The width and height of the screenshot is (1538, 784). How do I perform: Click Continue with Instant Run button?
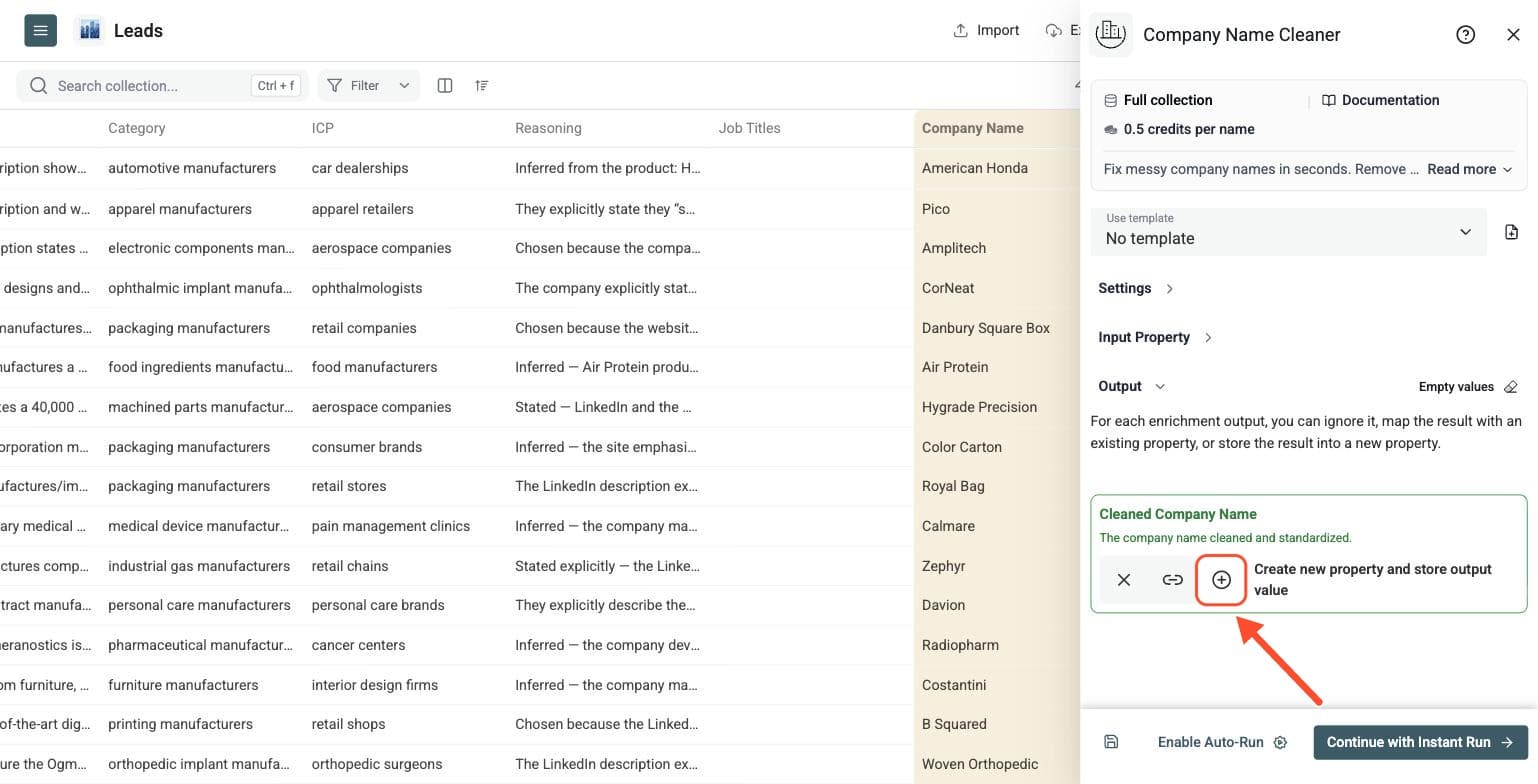[1421, 743]
